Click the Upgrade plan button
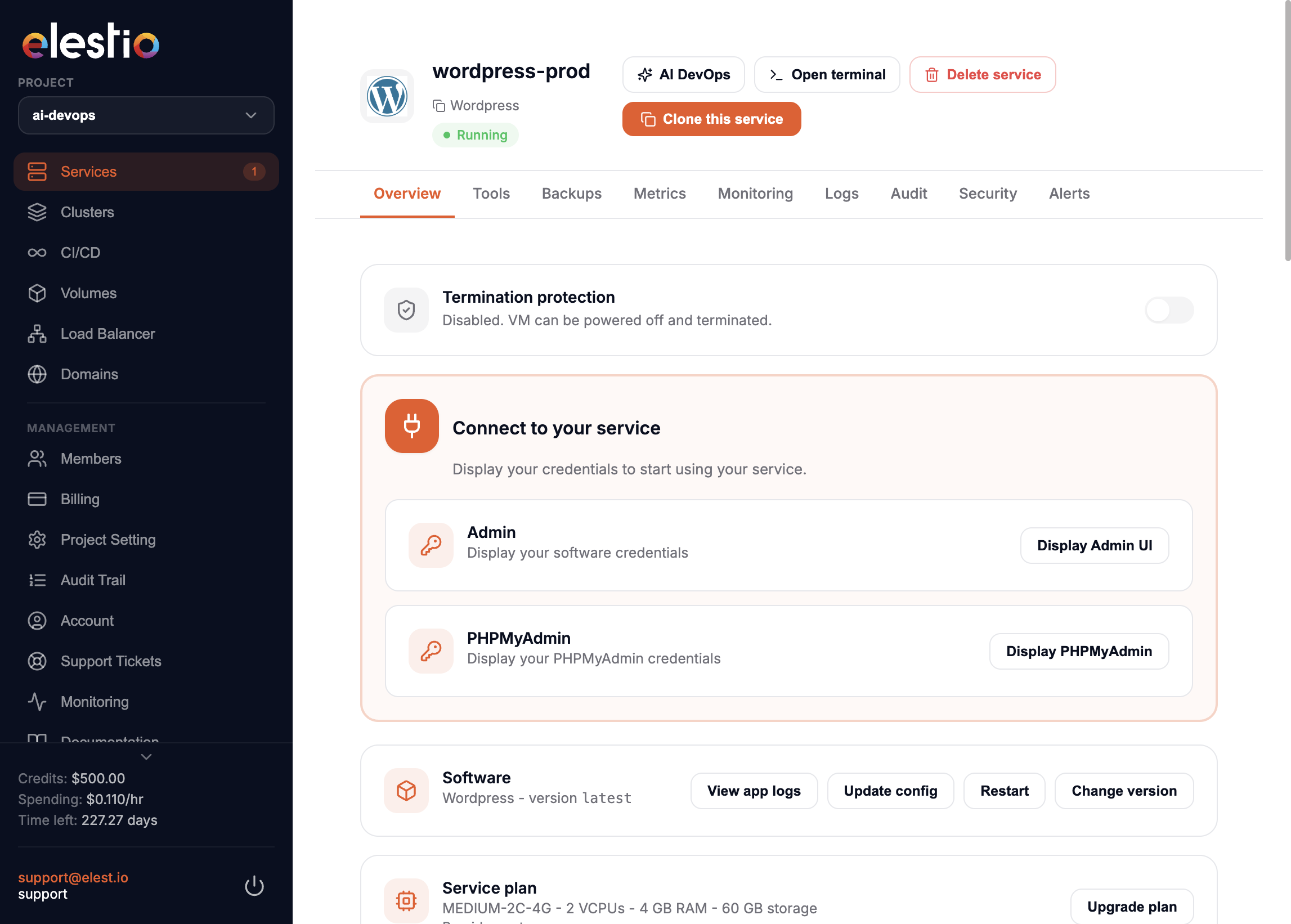This screenshot has width=1291, height=924. point(1132,907)
